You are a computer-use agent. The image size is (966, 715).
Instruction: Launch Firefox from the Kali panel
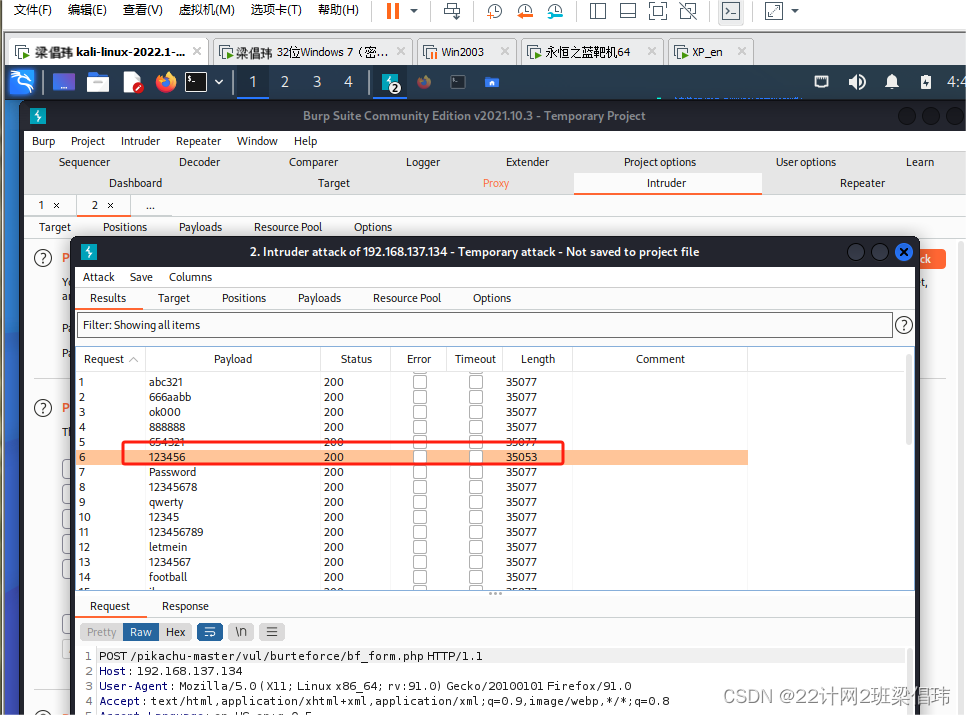click(x=165, y=82)
